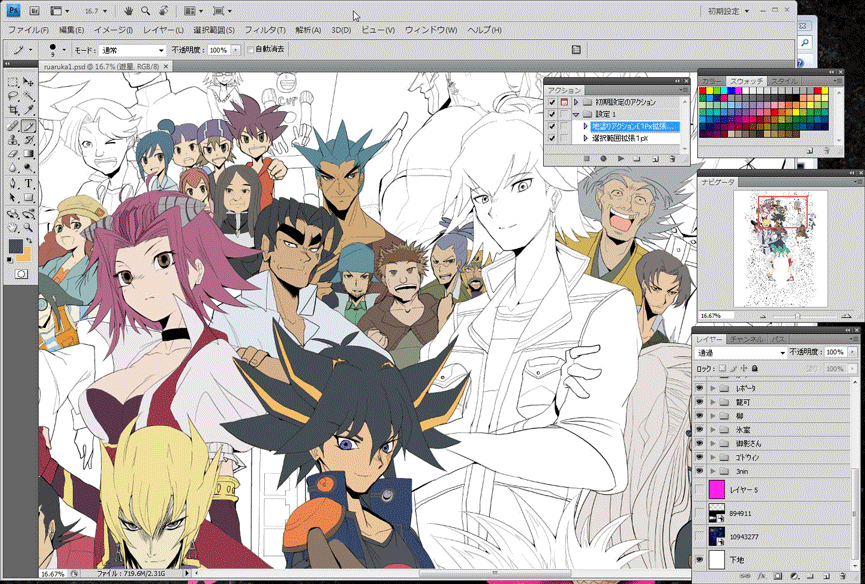Image resolution: width=865 pixels, height=584 pixels.
Task: Enable the 自動消去 checkbox
Action: 251,49
